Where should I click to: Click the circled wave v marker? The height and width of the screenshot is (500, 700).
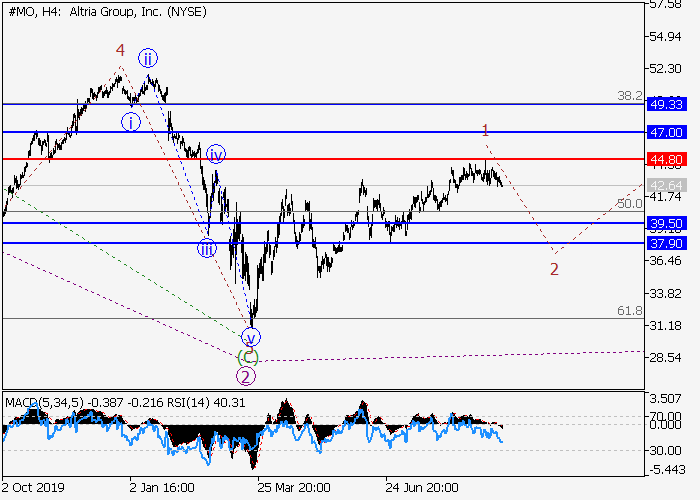click(251, 336)
